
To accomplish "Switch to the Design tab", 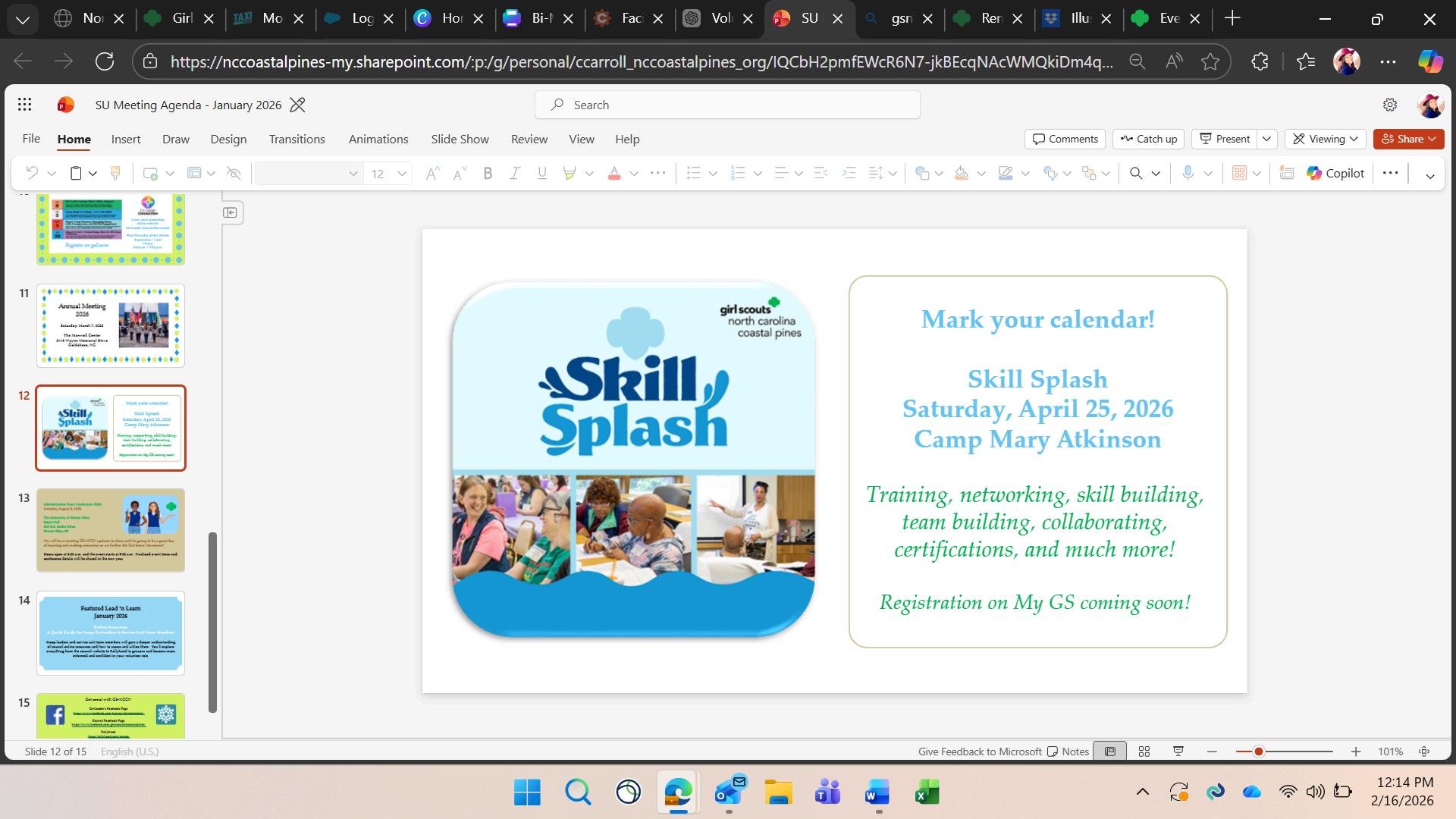I will click(228, 139).
